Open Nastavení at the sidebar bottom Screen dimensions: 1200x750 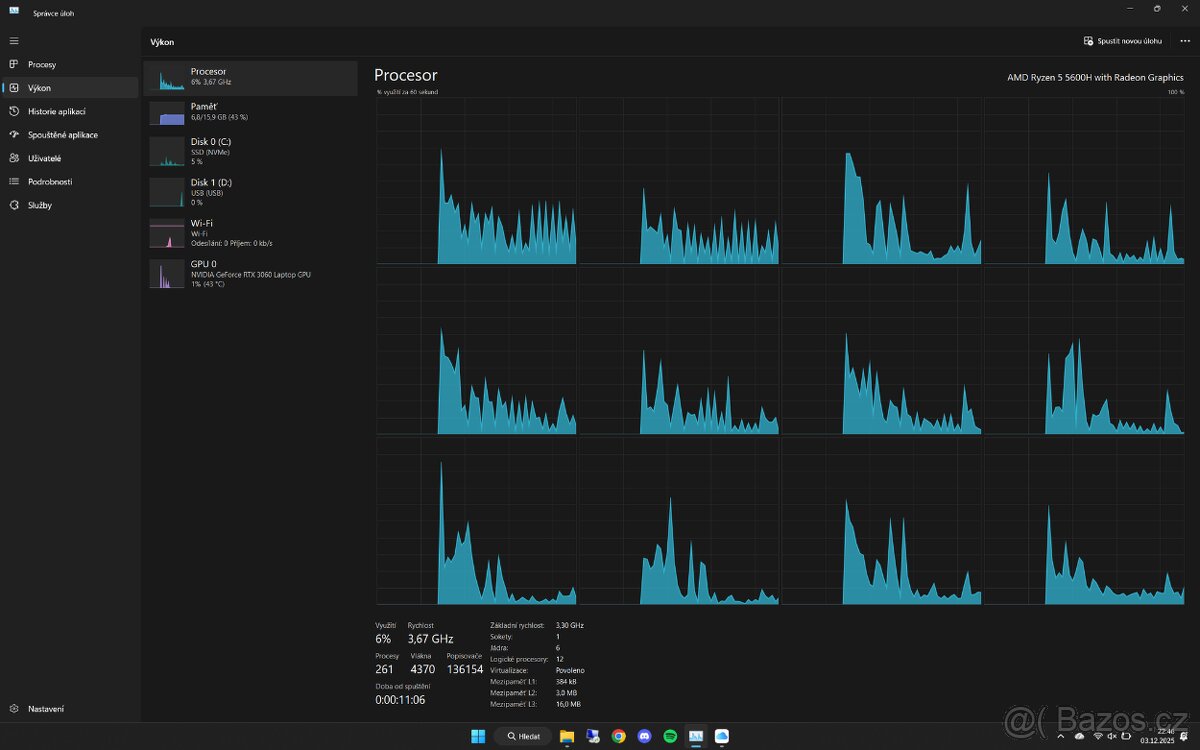pos(45,709)
